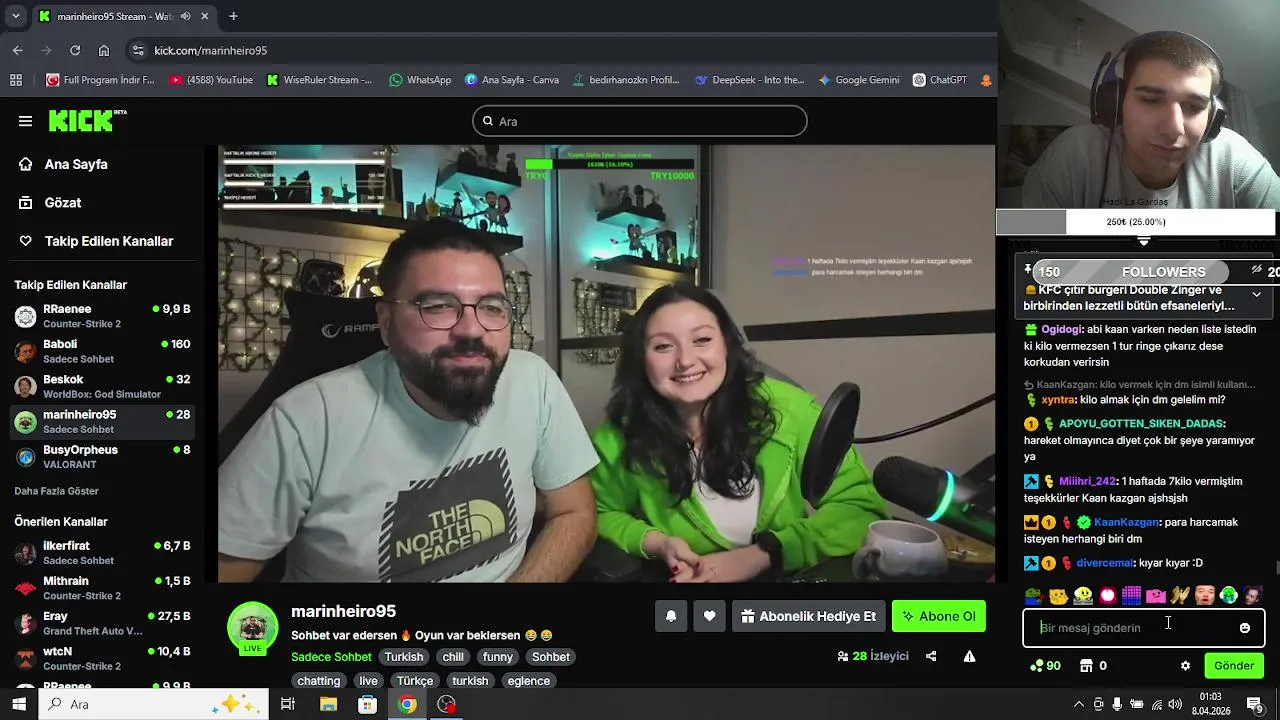
Task: Open a new Chrome tab
Action: (233, 16)
